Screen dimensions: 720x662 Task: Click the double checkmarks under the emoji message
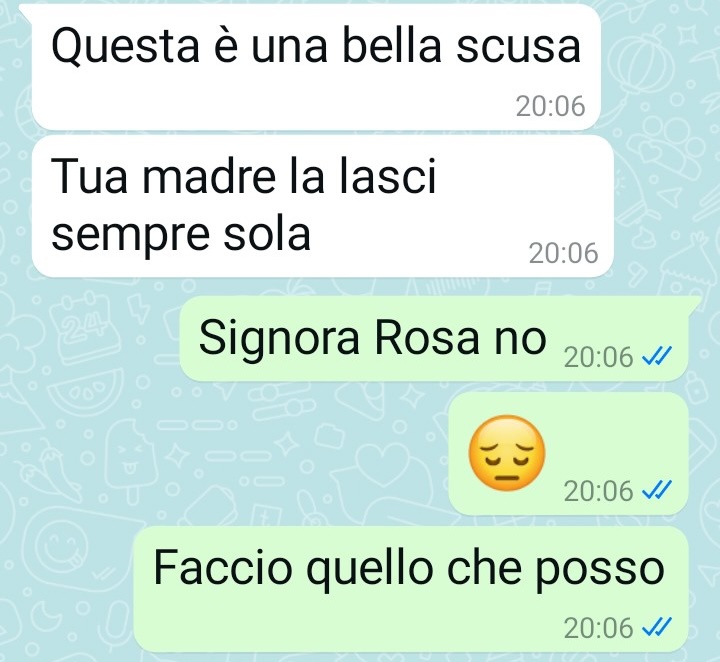pos(657,490)
